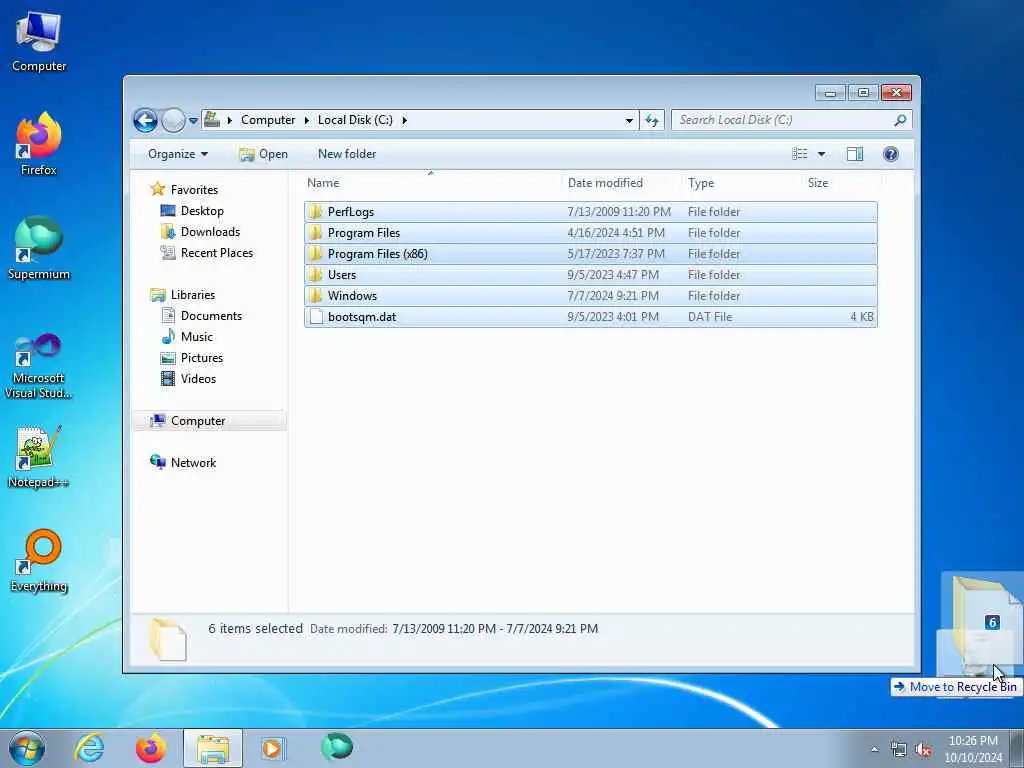Click the Forward navigation arrow in Explorer
1024x768 pixels.
pos(173,120)
